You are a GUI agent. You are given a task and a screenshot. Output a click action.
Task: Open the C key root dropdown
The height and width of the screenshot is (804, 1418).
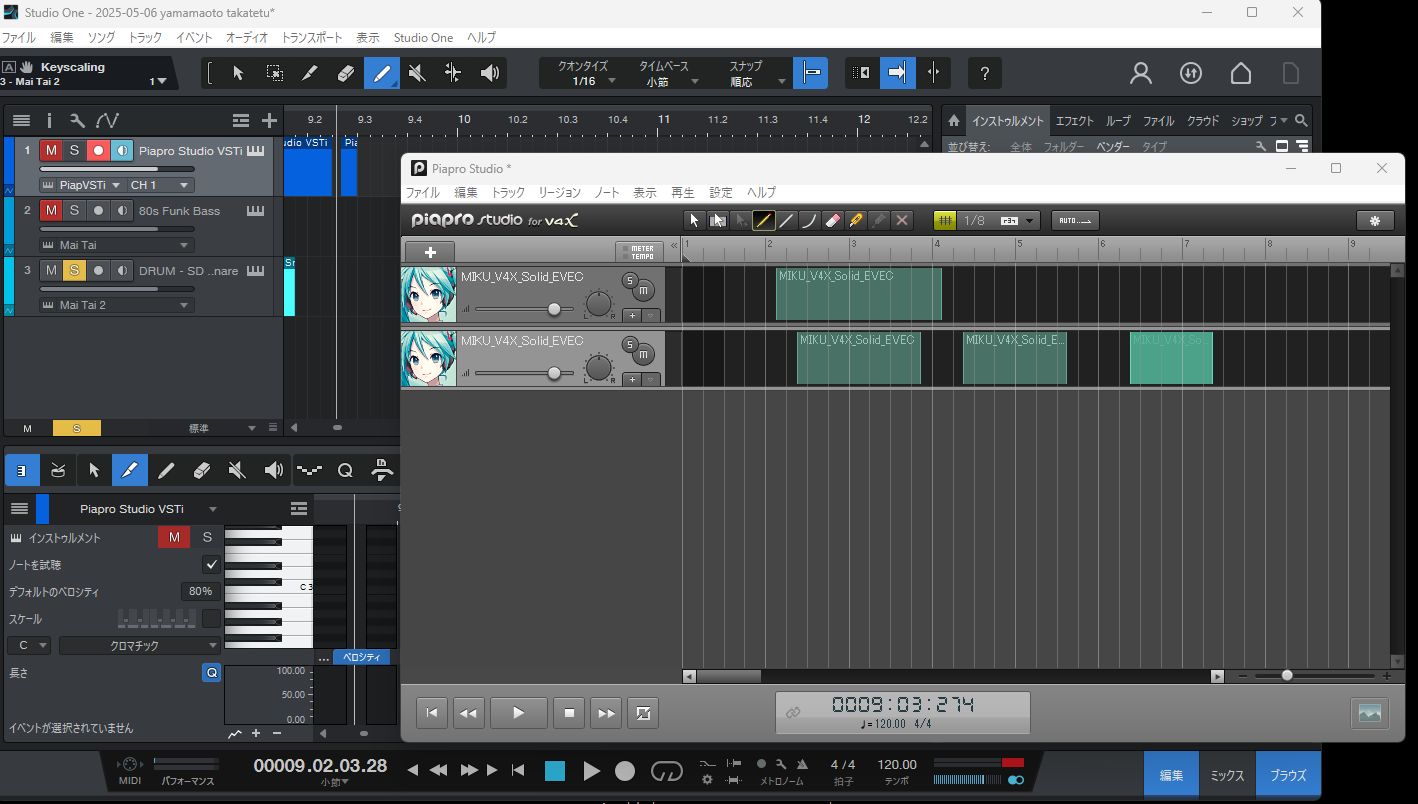tap(30, 646)
